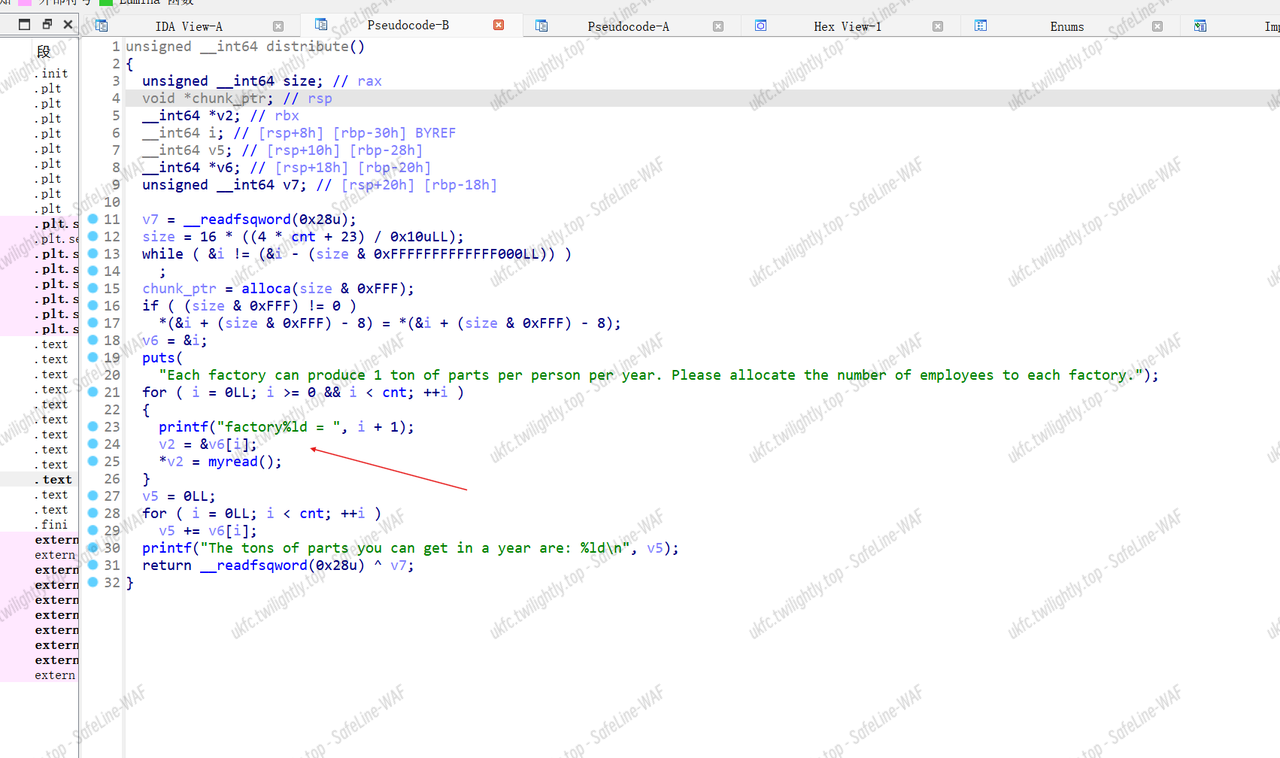Close the Hex View-1 tab
Image resolution: width=1280 pixels, height=758 pixels.
(937, 27)
